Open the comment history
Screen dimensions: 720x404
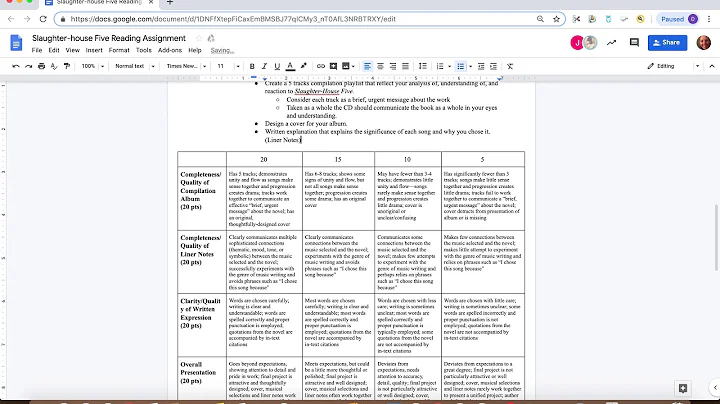coord(634,43)
